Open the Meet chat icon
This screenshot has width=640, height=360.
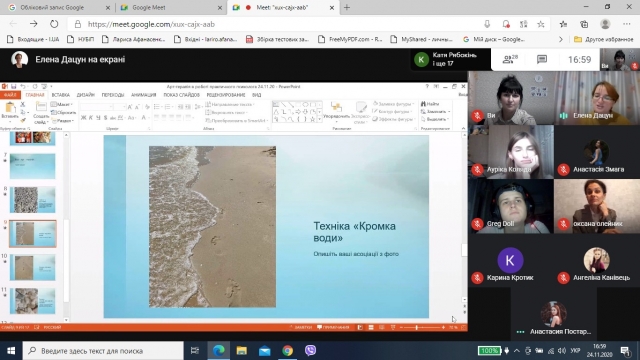(x=542, y=60)
